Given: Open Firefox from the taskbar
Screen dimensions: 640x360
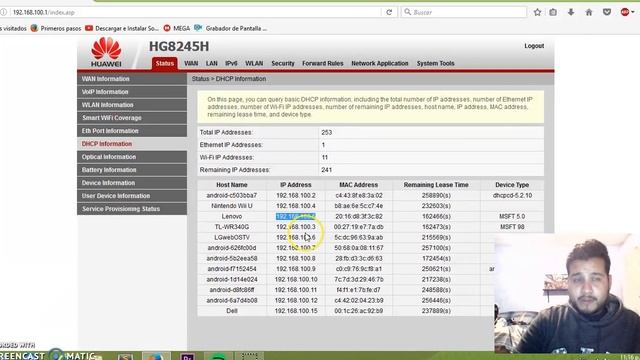Looking at the screenshot, I should 156,357.
